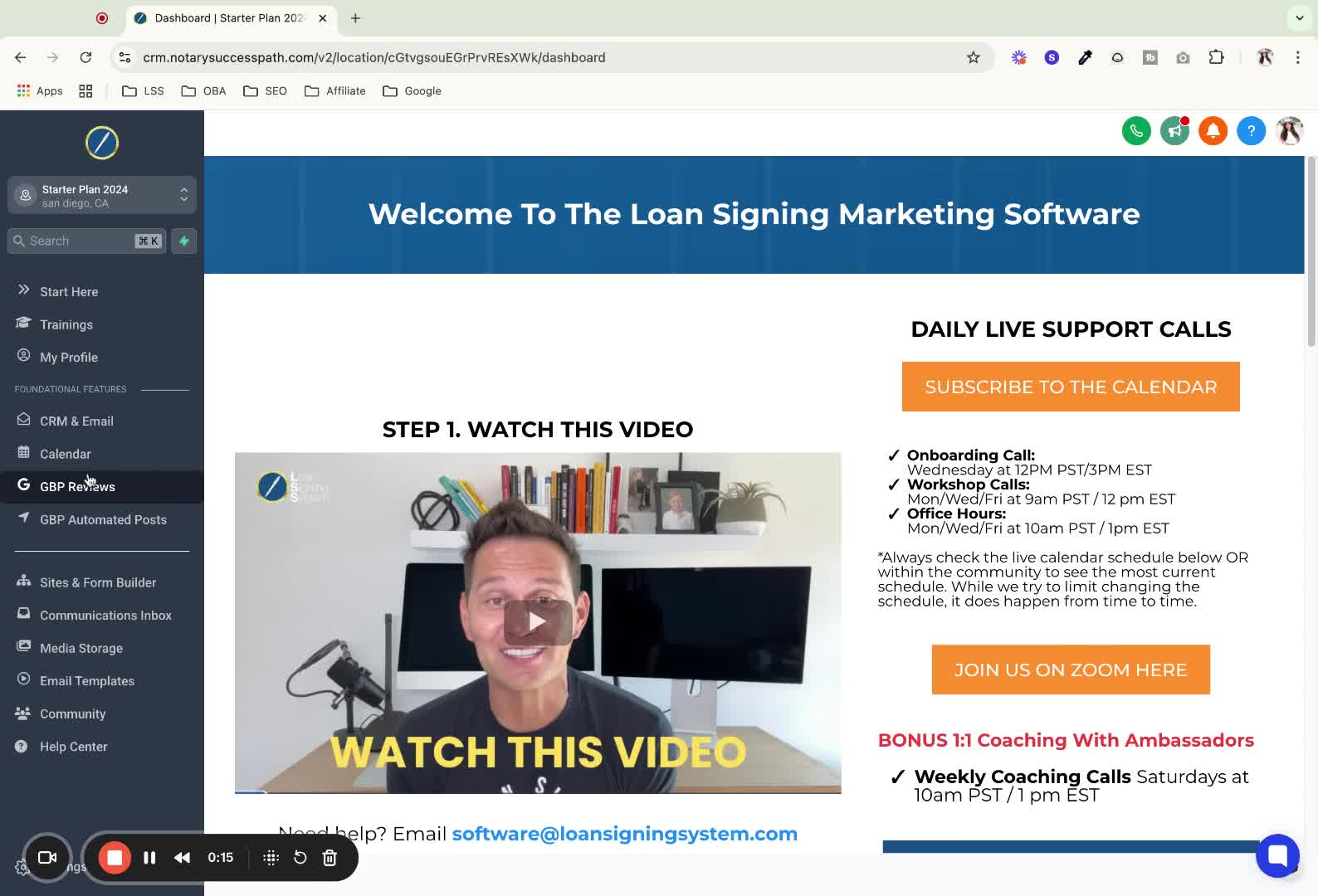
Task: Expand the Starter Plan 2024 location switcher
Action: [102, 195]
